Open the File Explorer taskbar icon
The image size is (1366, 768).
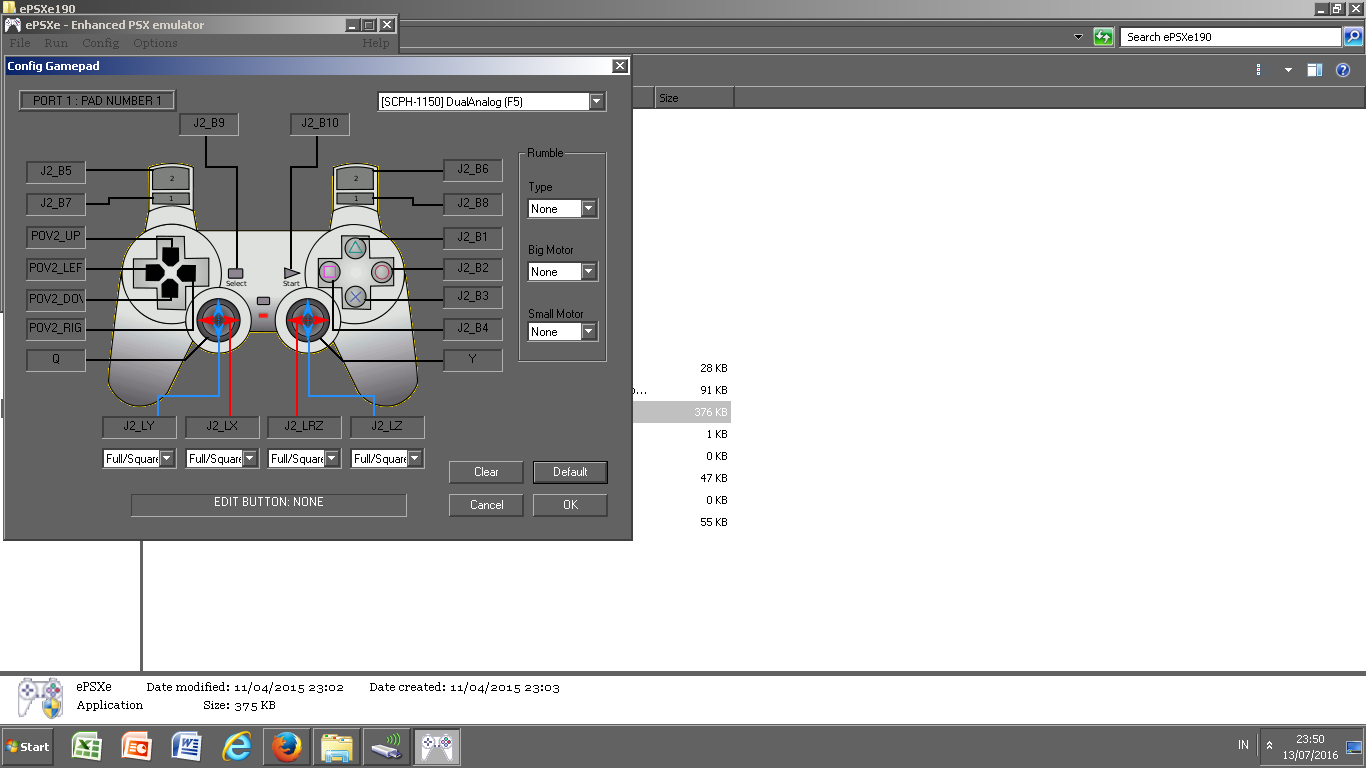click(336, 746)
